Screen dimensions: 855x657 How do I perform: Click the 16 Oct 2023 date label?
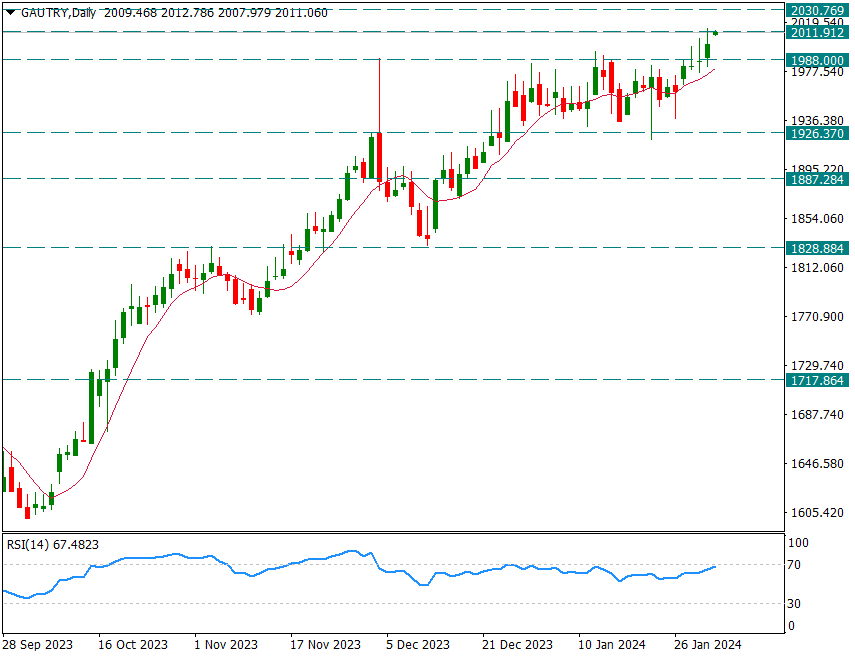[133, 644]
